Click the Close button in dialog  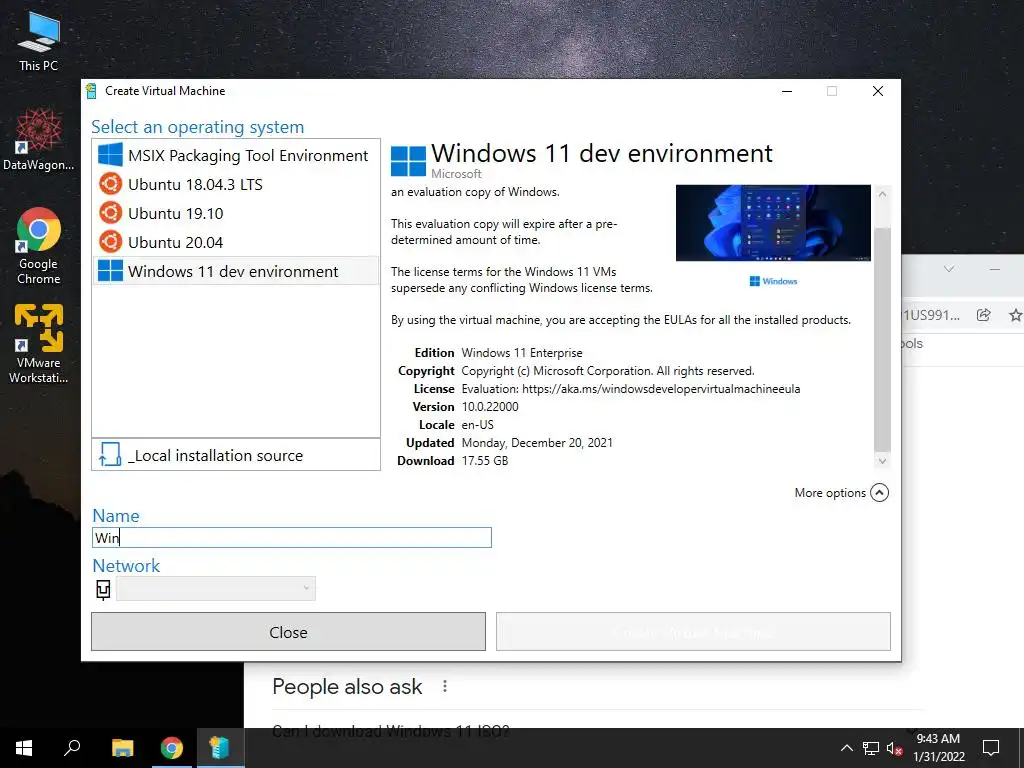tap(288, 632)
